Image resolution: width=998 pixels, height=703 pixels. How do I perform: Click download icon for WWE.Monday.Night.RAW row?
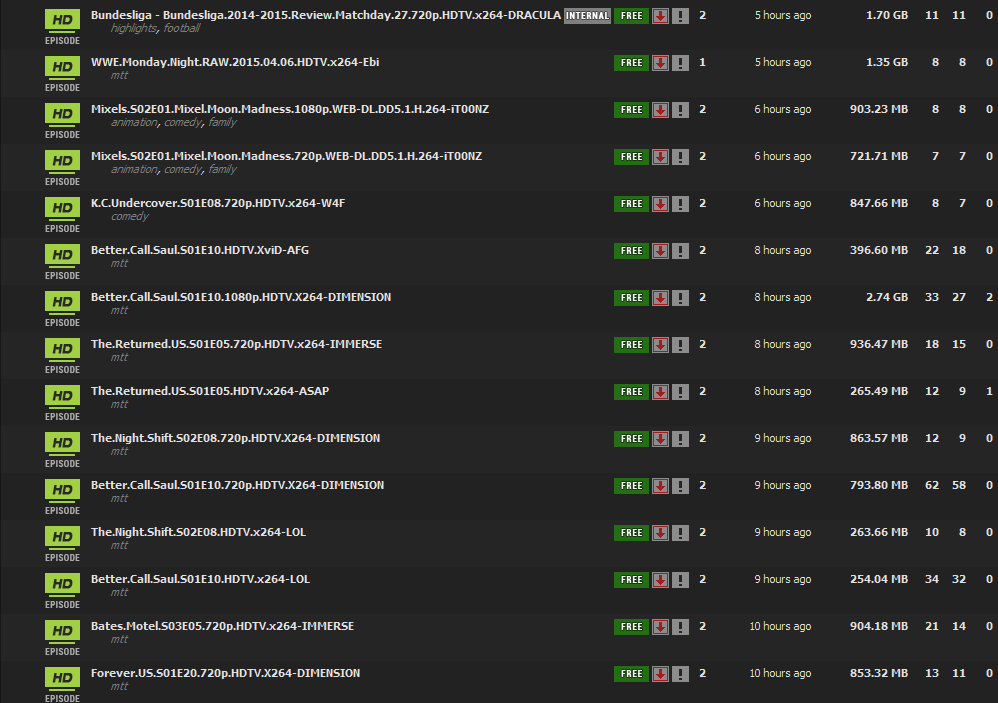660,63
